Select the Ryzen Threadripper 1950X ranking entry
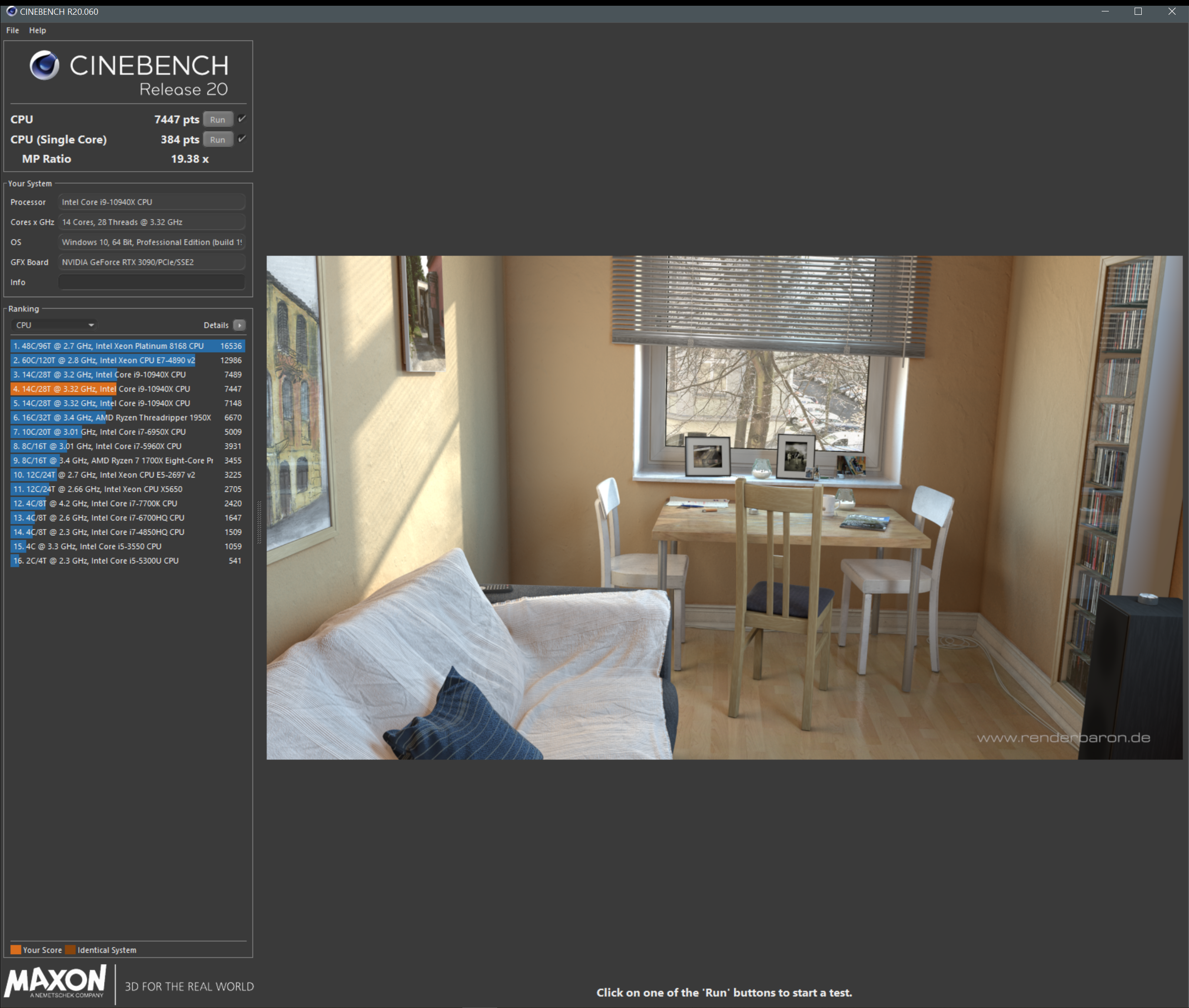 click(127, 418)
